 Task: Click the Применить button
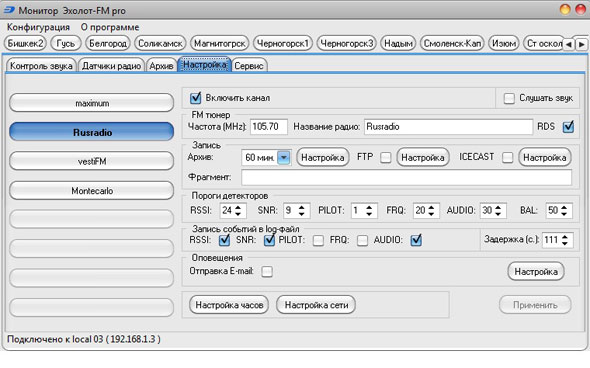pos(535,305)
